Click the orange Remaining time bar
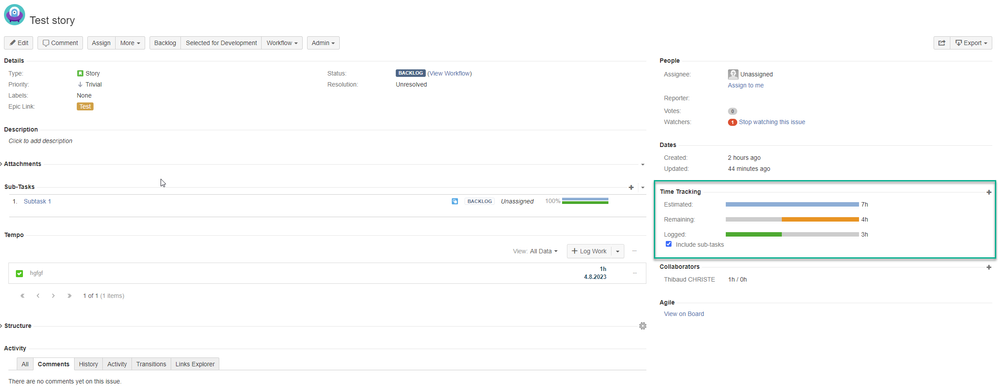998x388 pixels. [x=820, y=219]
